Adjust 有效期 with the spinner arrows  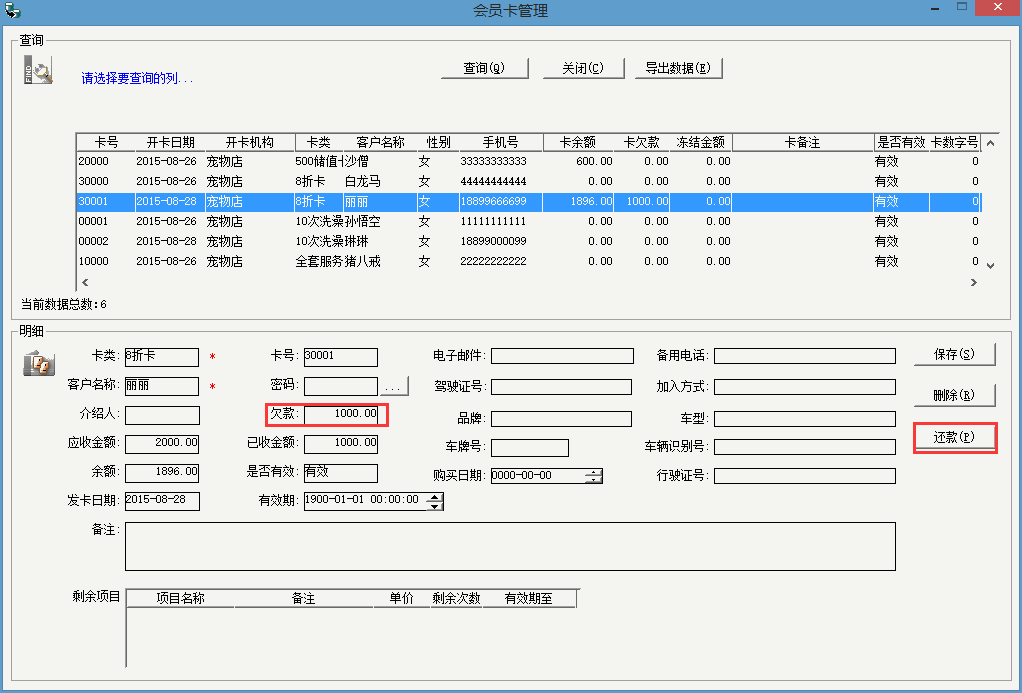click(x=435, y=501)
